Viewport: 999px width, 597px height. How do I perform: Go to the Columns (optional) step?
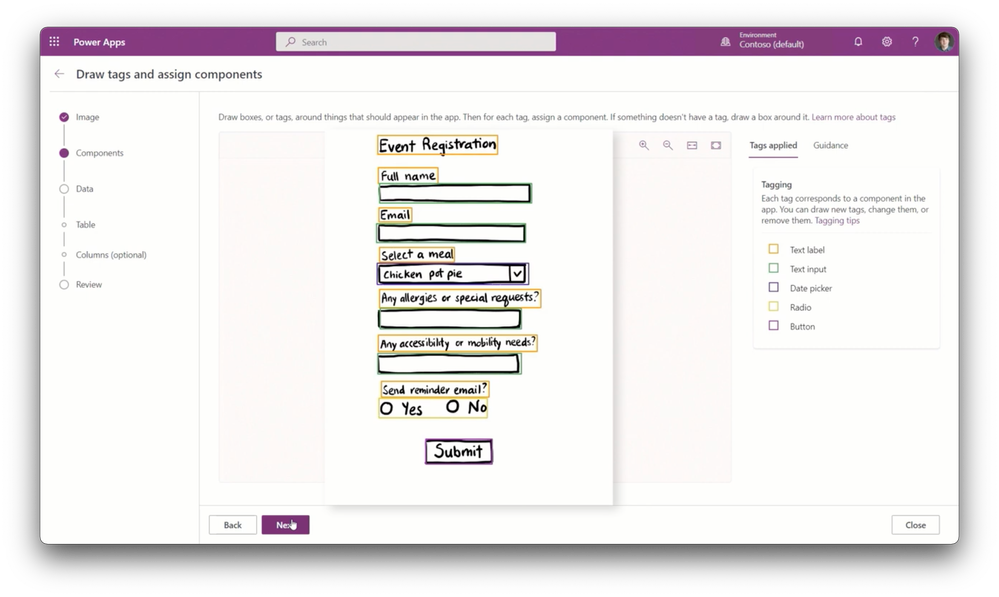(x=111, y=254)
